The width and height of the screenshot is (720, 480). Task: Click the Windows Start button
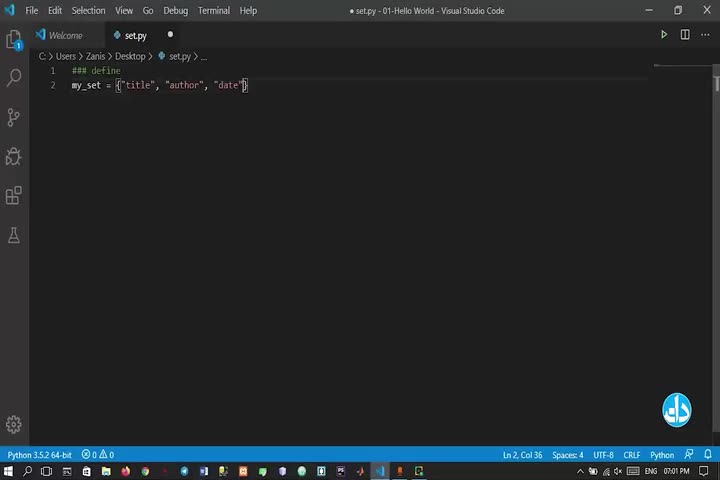point(9,471)
